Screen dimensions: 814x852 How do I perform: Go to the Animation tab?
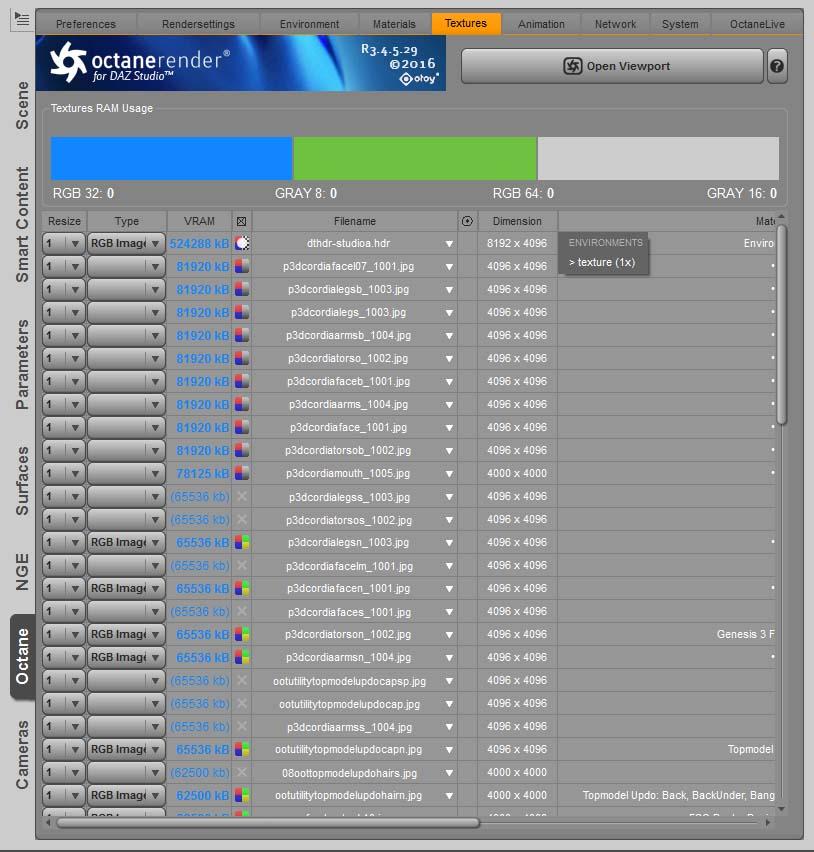point(541,24)
